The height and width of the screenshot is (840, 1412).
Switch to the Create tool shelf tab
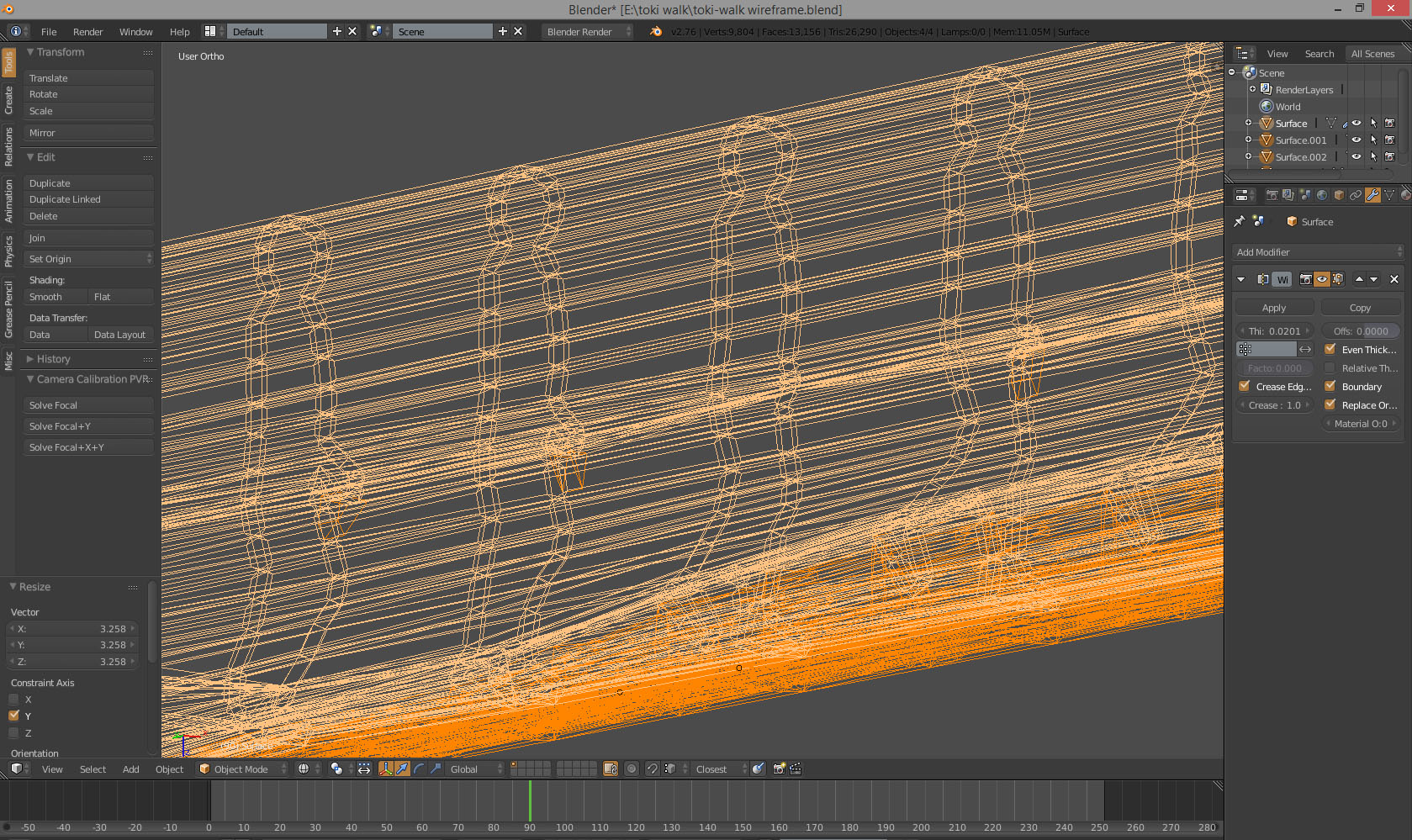[x=8, y=100]
